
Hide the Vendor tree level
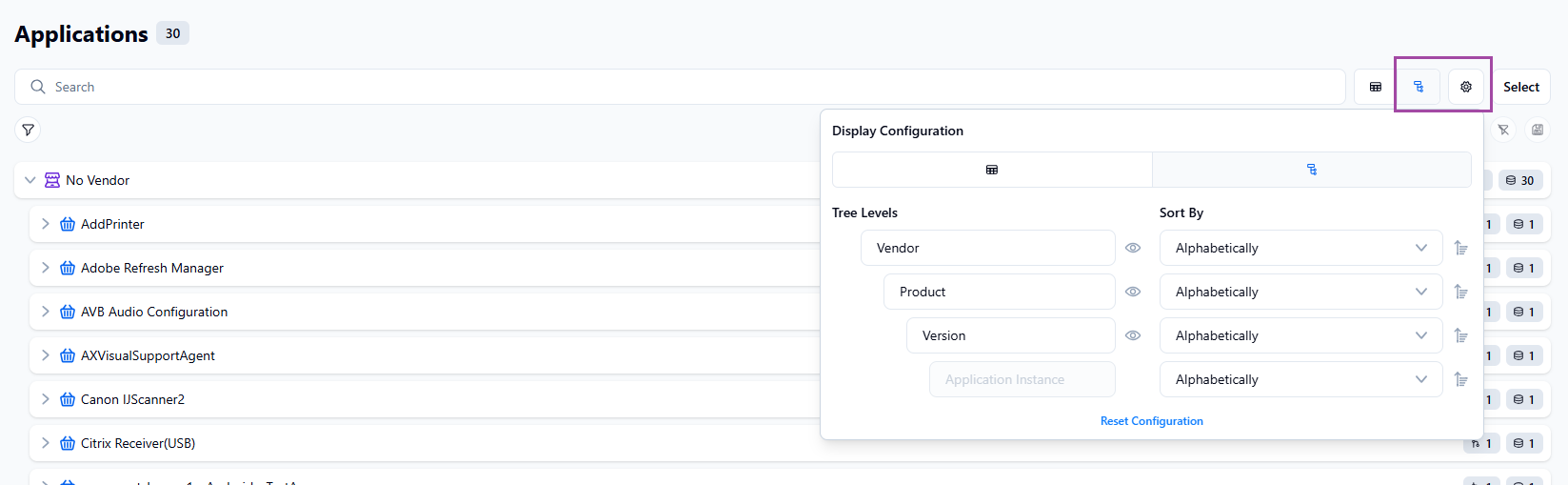click(x=1133, y=248)
